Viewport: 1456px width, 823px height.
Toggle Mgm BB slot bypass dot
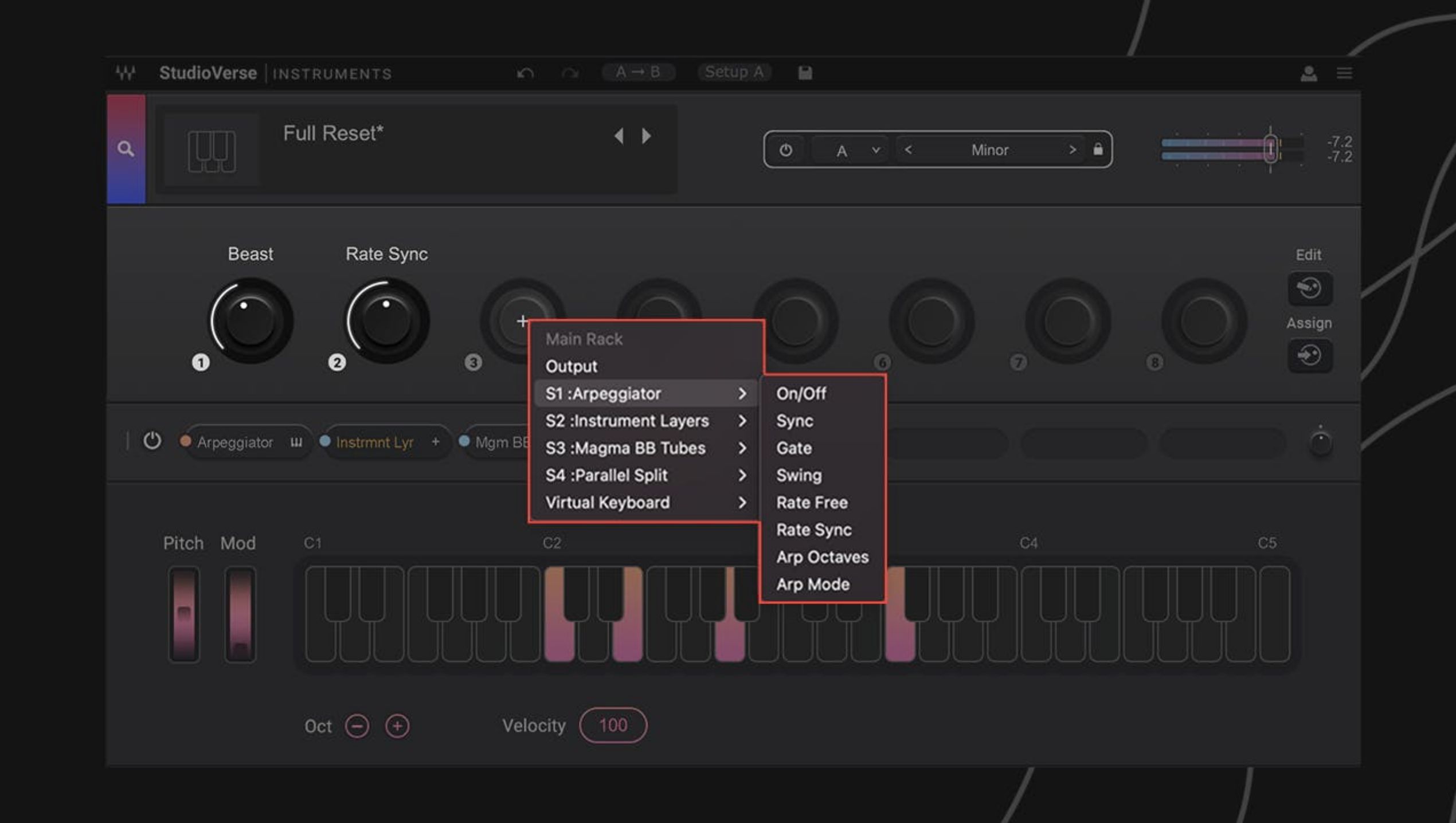tap(464, 441)
